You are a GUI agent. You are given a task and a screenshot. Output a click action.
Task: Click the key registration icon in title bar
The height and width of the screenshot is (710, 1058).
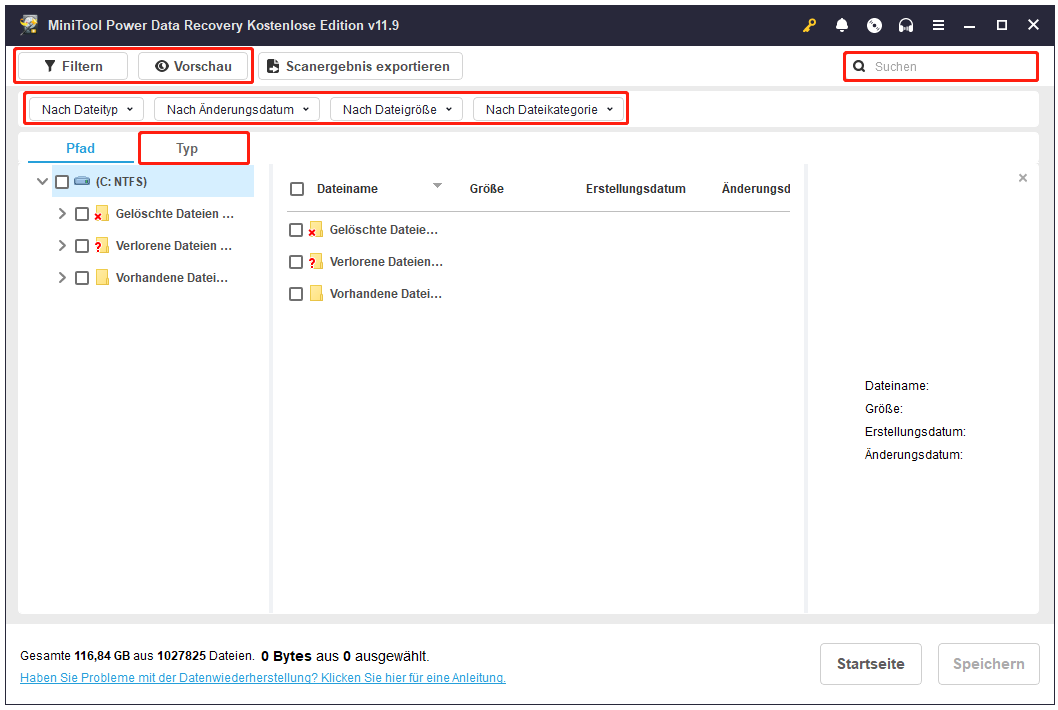[809, 26]
